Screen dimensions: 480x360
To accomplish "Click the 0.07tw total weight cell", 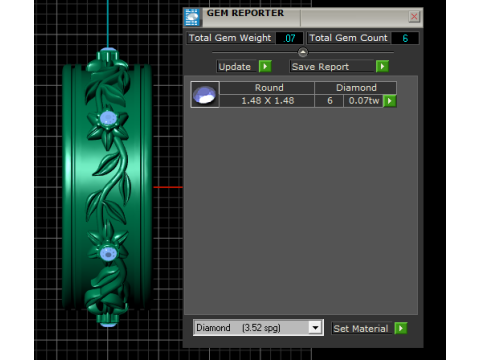I will click(x=364, y=101).
